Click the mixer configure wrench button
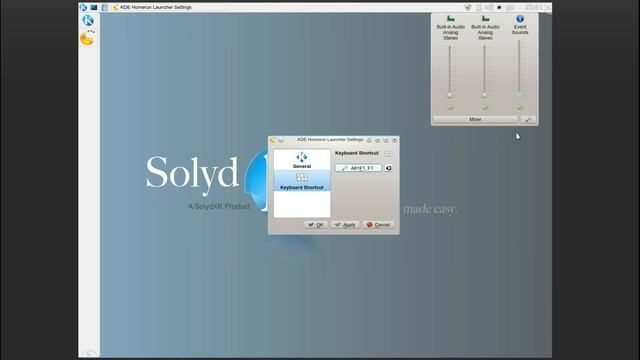This screenshot has width=640, height=360. [x=528, y=120]
